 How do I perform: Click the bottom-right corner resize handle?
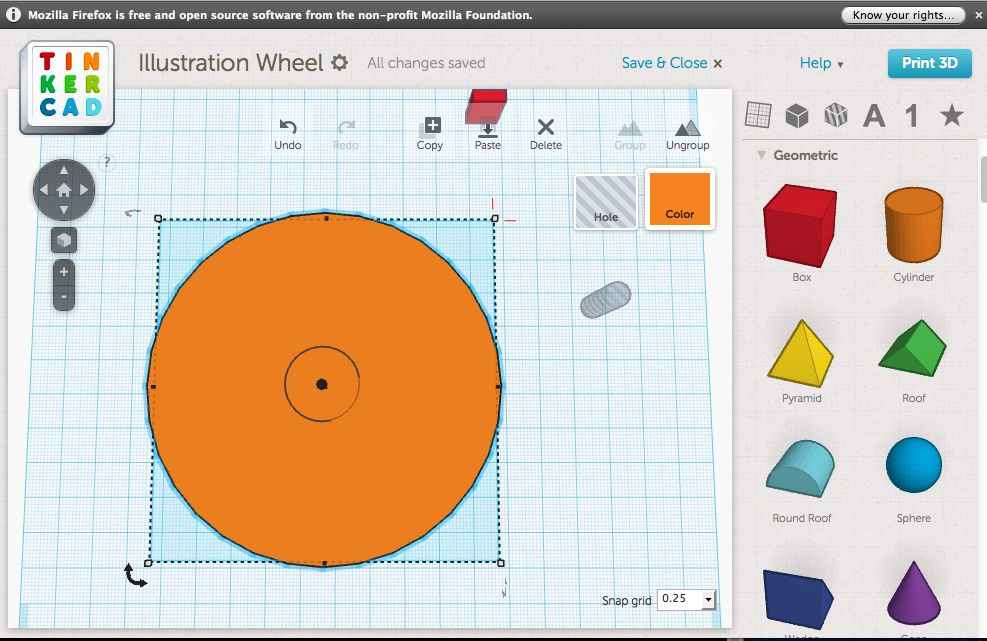[501, 563]
